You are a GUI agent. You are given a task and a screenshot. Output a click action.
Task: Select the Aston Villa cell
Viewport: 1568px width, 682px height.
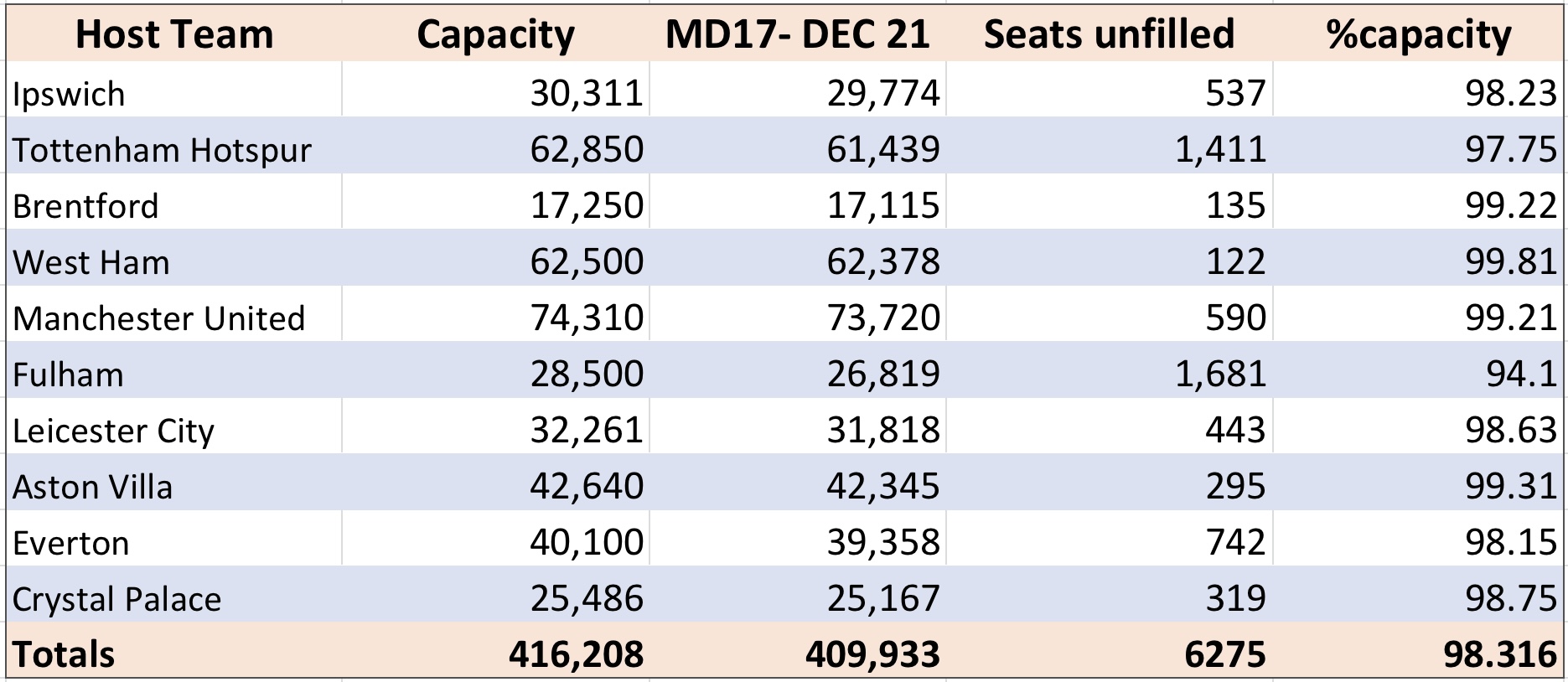(x=174, y=483)
